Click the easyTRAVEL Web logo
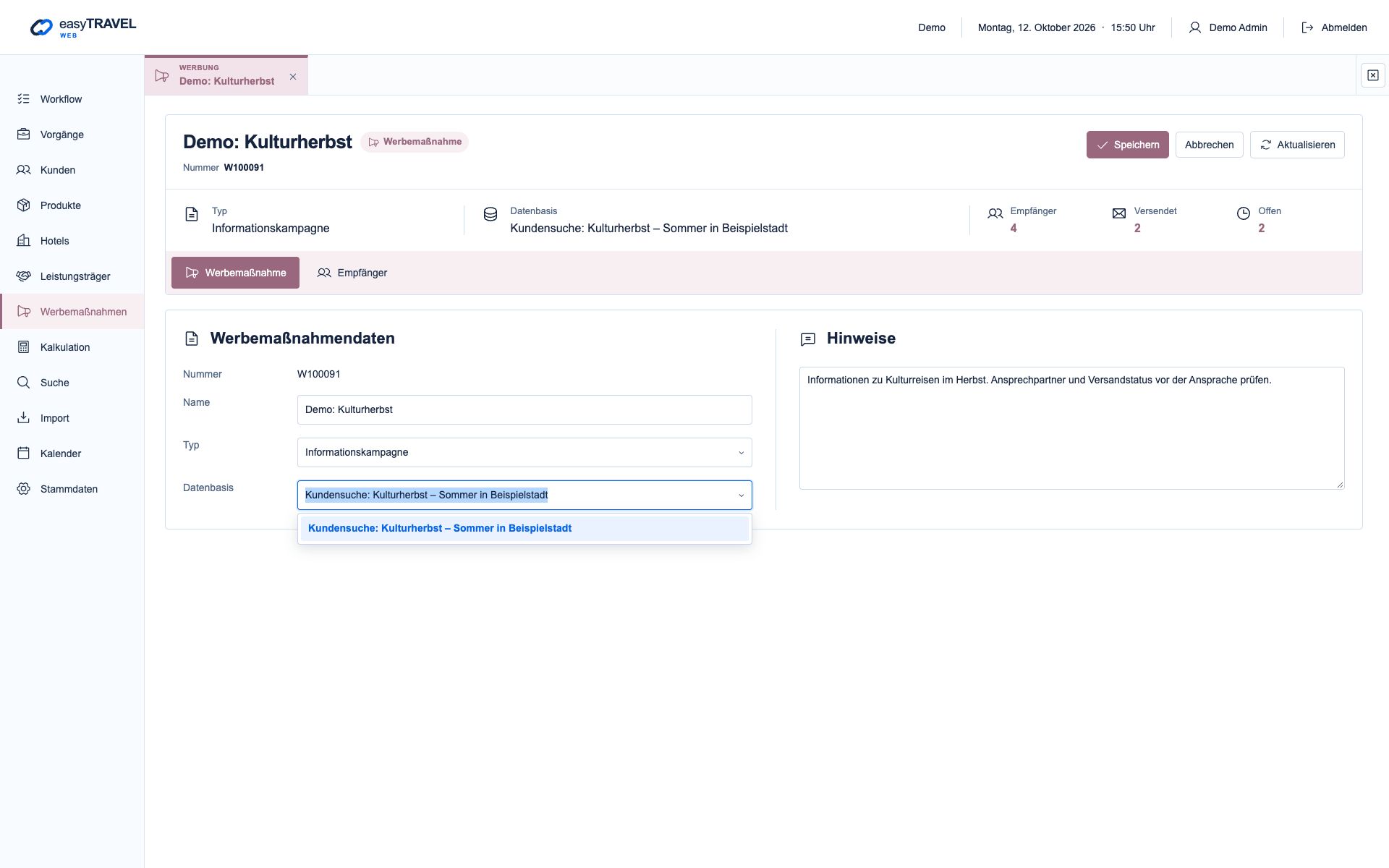The width and height of the screenshot is (1389, 868). (x=83, y=27)
